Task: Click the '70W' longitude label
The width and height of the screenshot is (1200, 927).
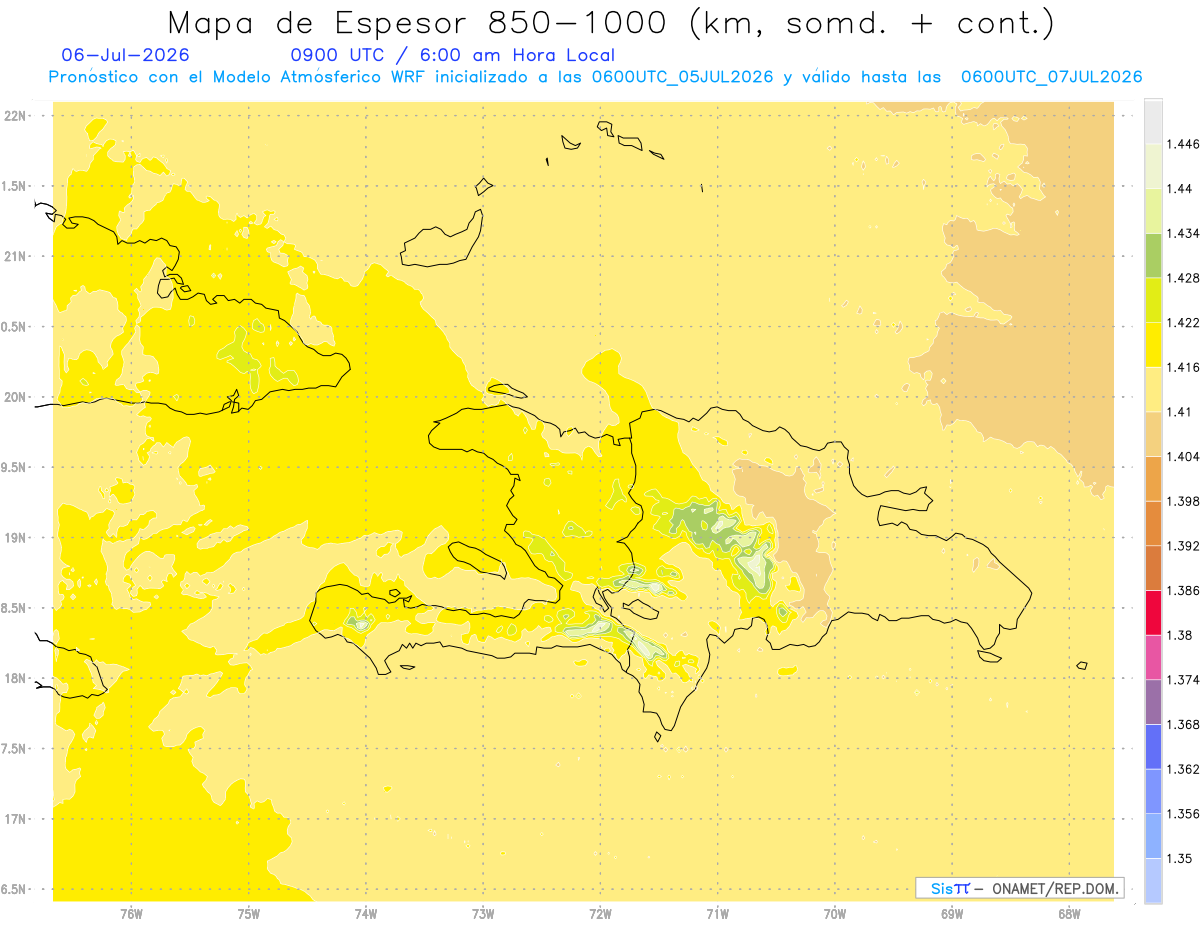Action: (x=835, y=914)
